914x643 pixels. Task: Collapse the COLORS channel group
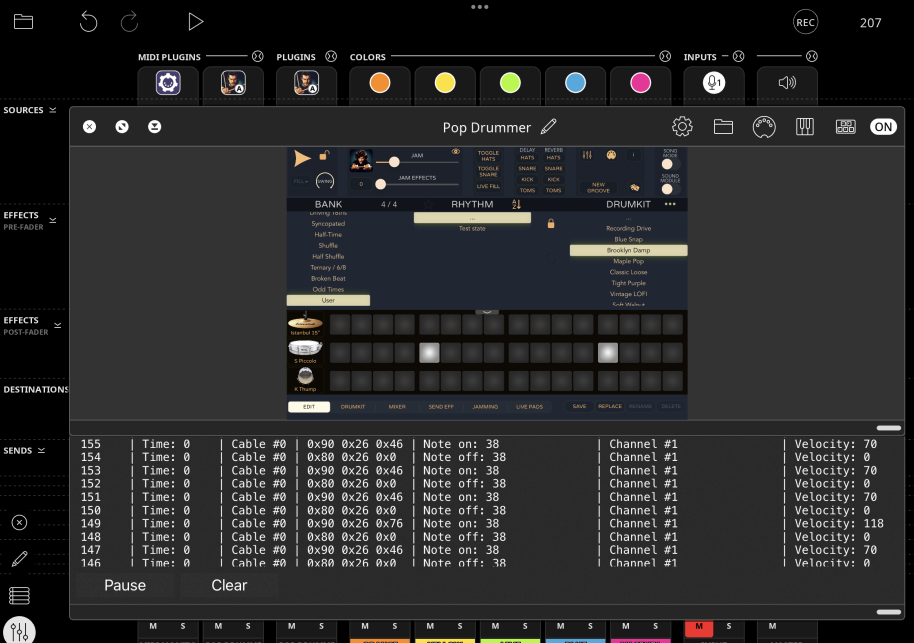(665, 57)
